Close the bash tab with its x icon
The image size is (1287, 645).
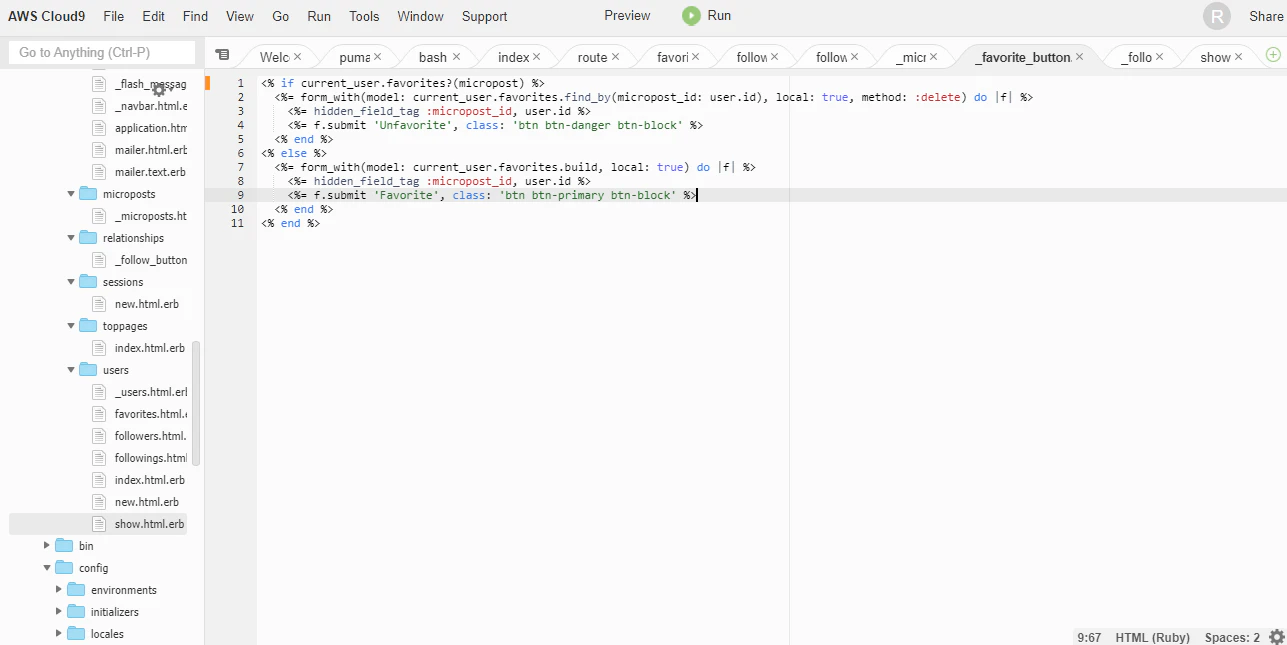[x=456, y=56]
